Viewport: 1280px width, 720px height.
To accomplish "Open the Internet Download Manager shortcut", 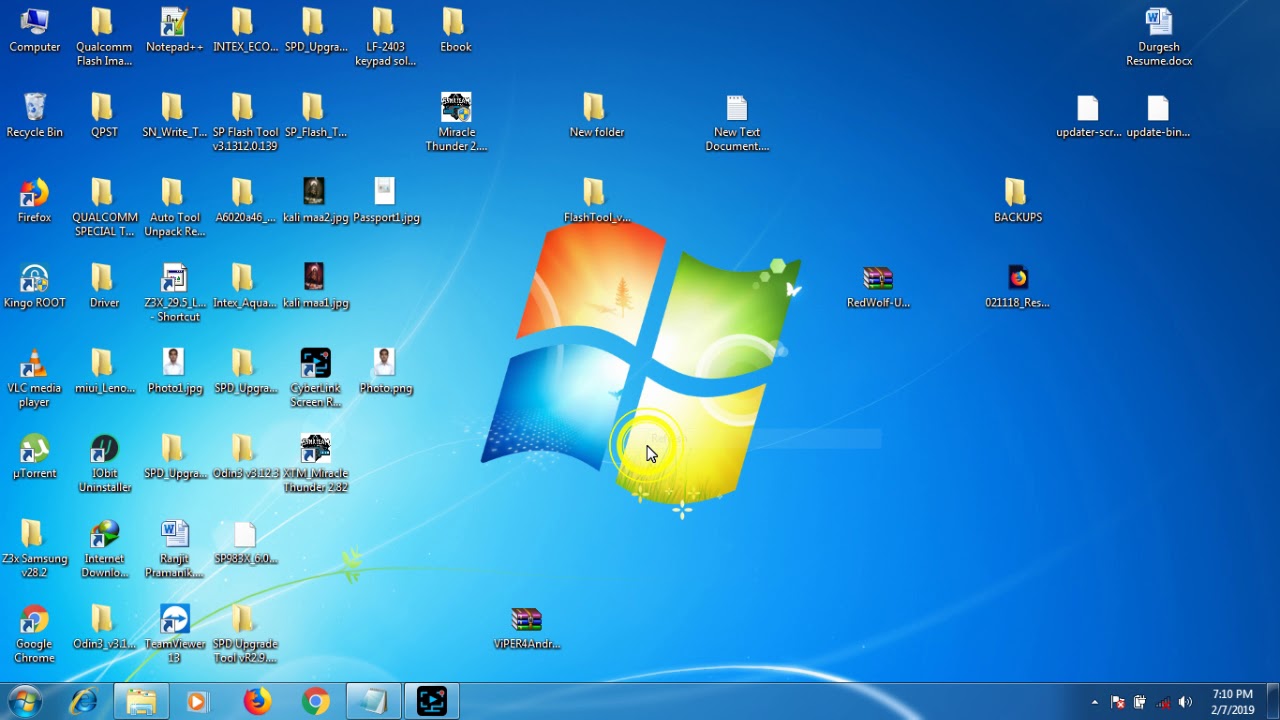I will coord(104,548).
